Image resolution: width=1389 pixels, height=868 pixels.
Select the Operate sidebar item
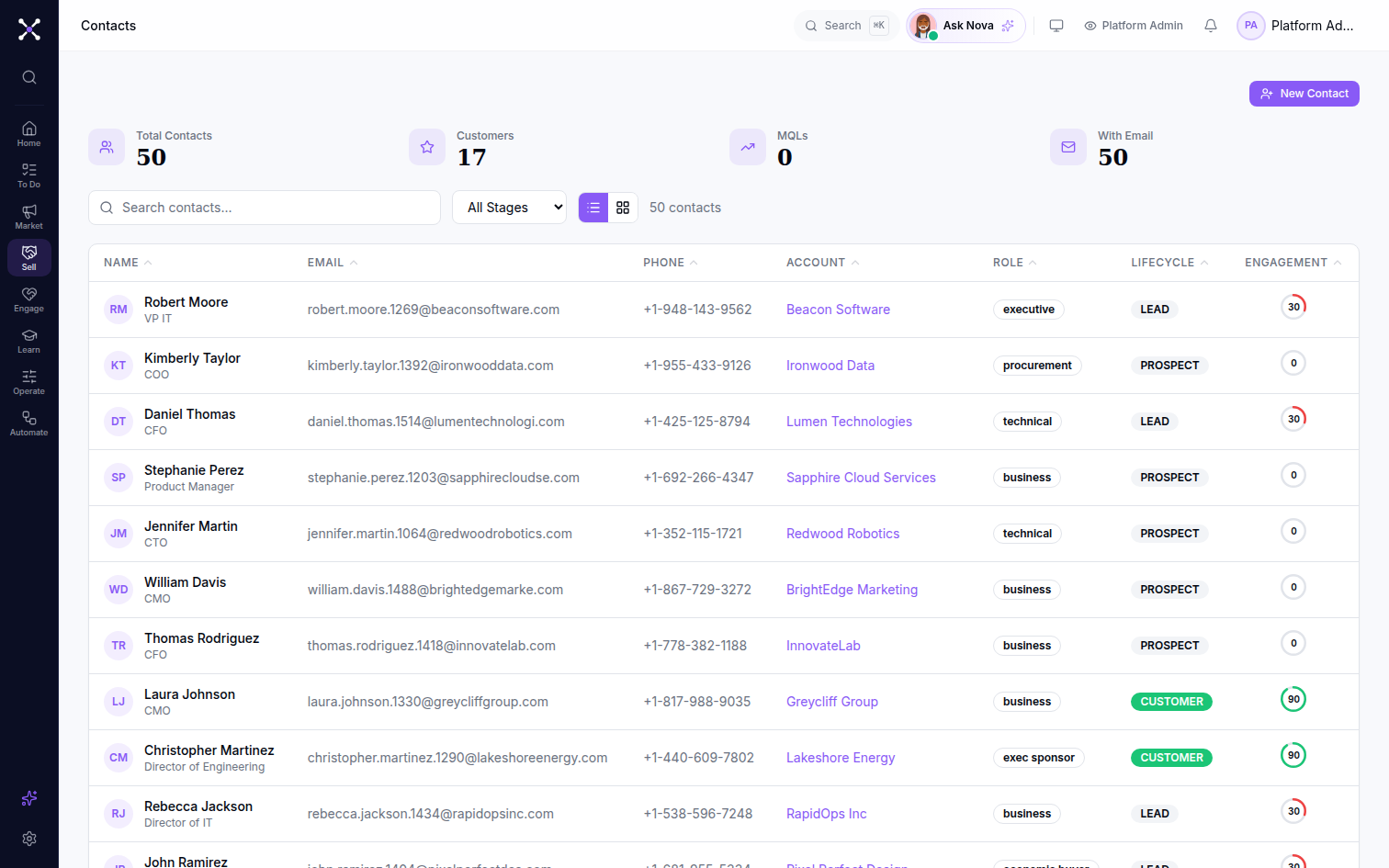(29, 382)
